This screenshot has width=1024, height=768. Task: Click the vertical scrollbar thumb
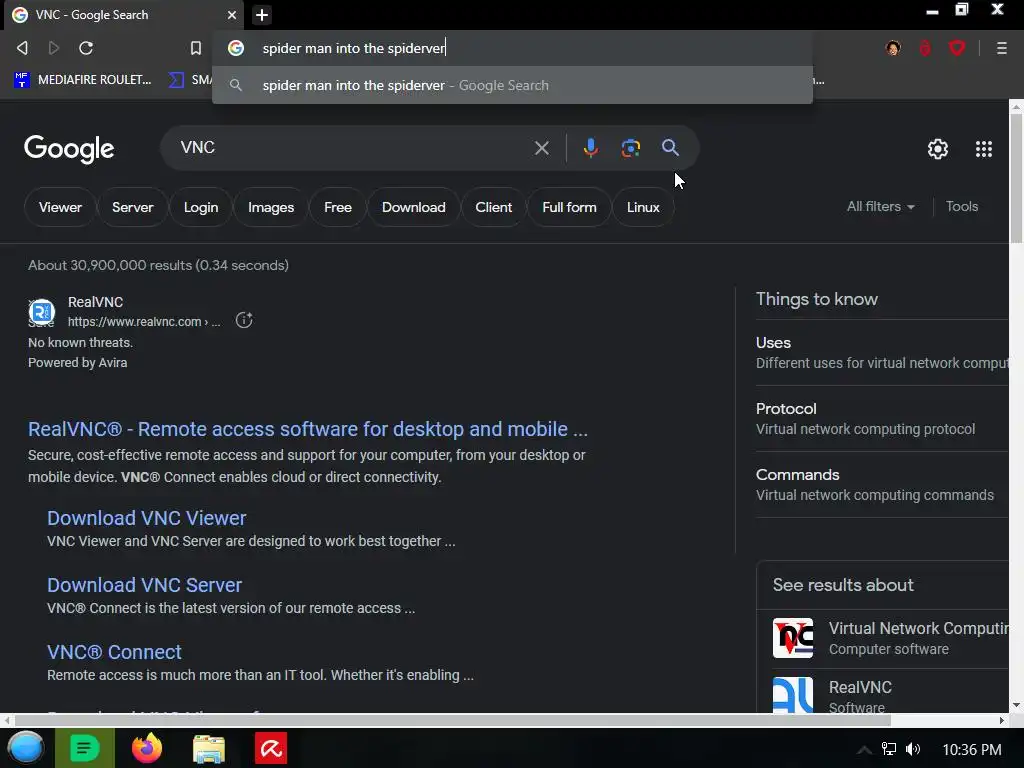coord(1016,178)
